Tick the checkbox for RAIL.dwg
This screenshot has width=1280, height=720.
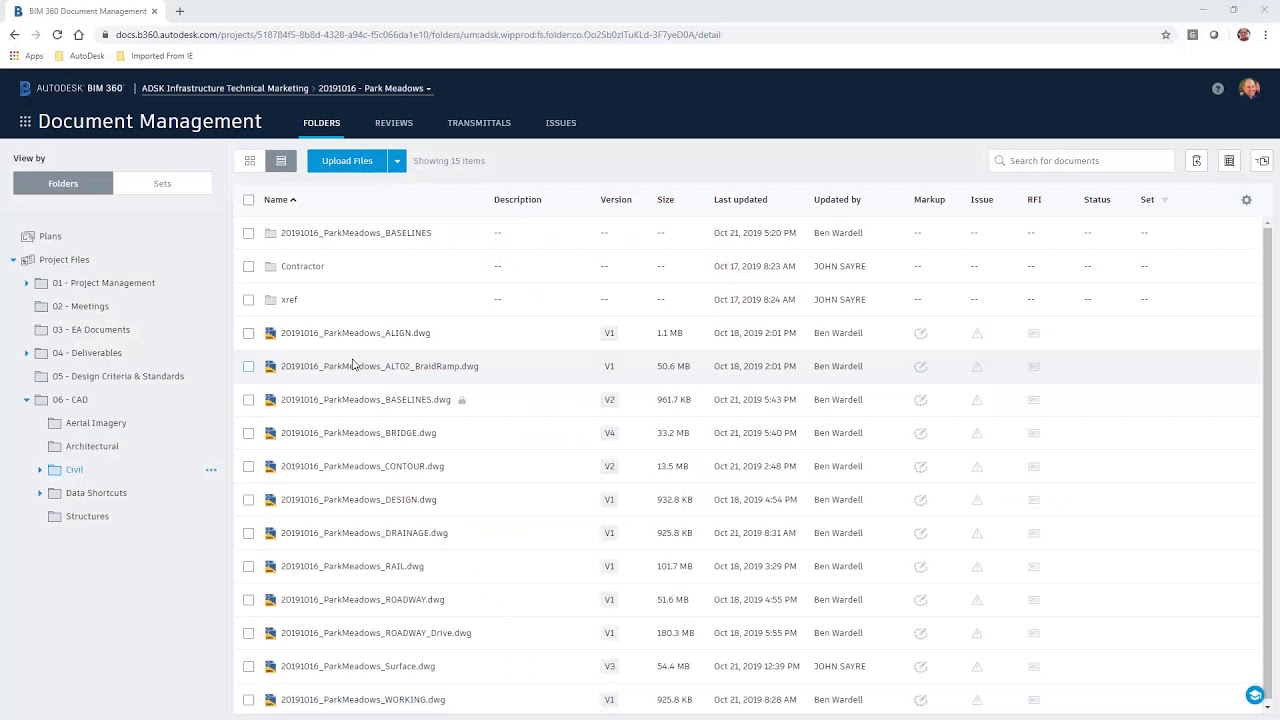[x=249, y=567]
